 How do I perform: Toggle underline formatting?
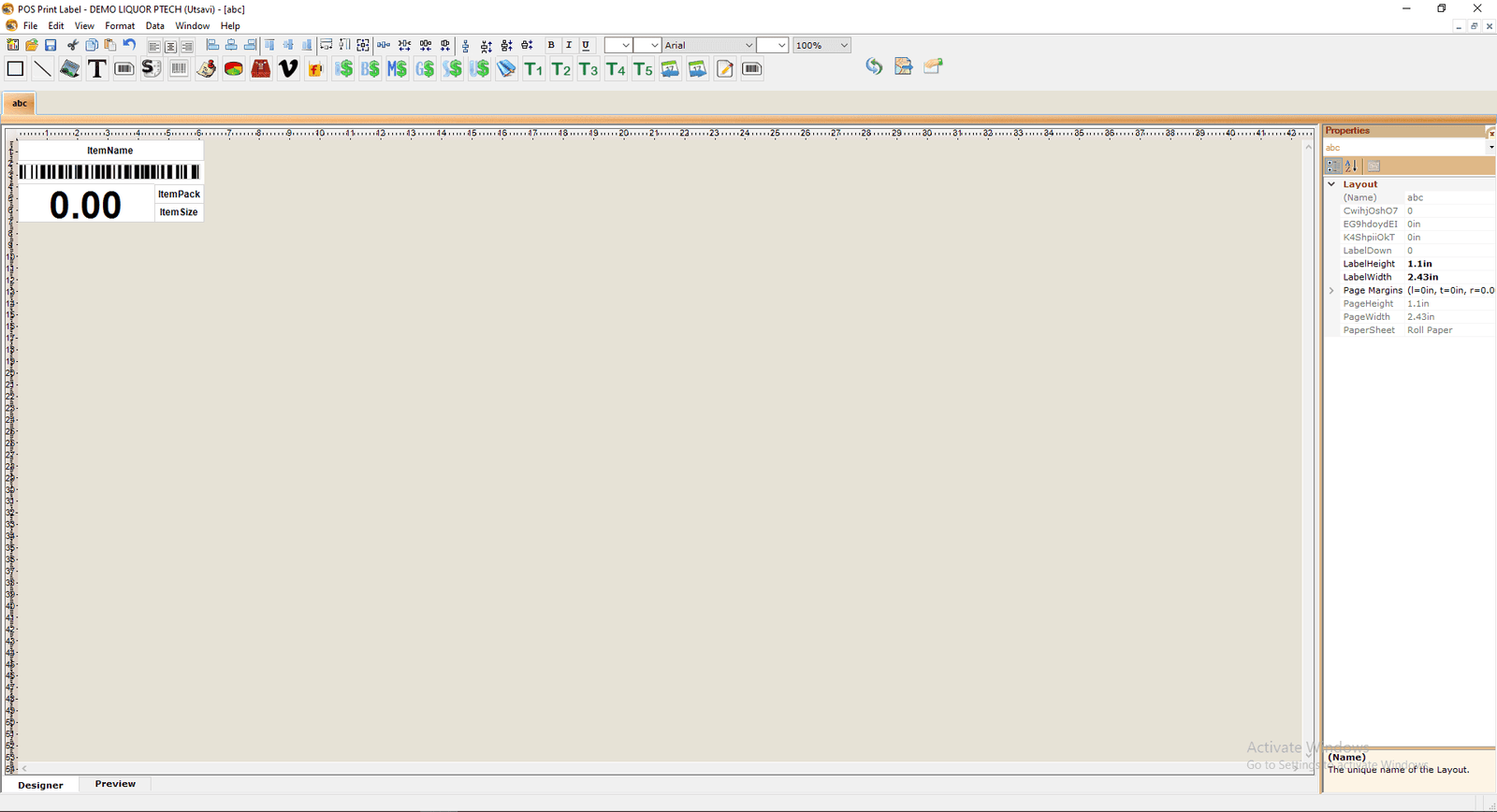(x=586, y=45)
